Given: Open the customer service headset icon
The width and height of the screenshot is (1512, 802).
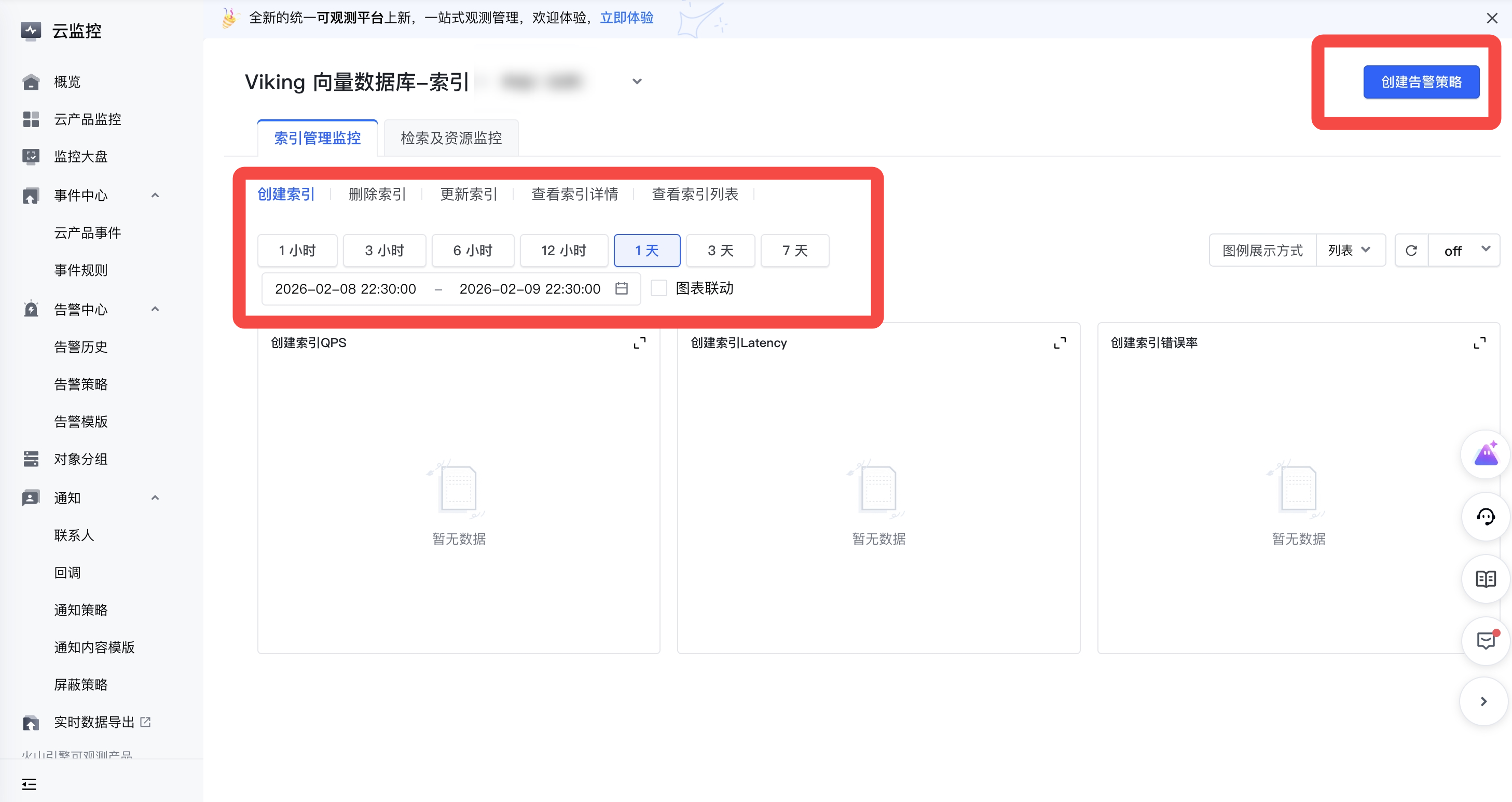Looking at the screenshot, I should (1485, 517).
